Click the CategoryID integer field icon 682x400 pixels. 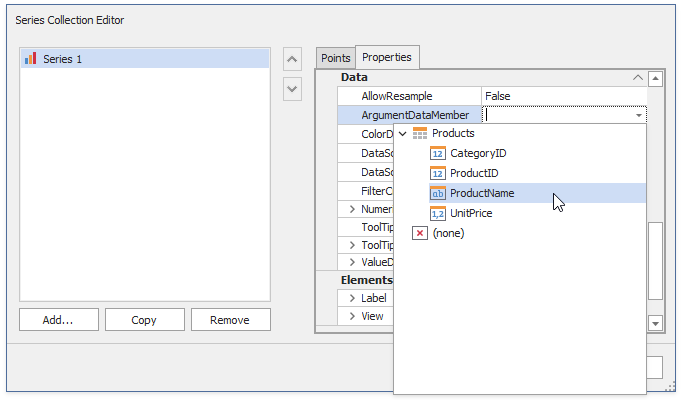point(438,153)
